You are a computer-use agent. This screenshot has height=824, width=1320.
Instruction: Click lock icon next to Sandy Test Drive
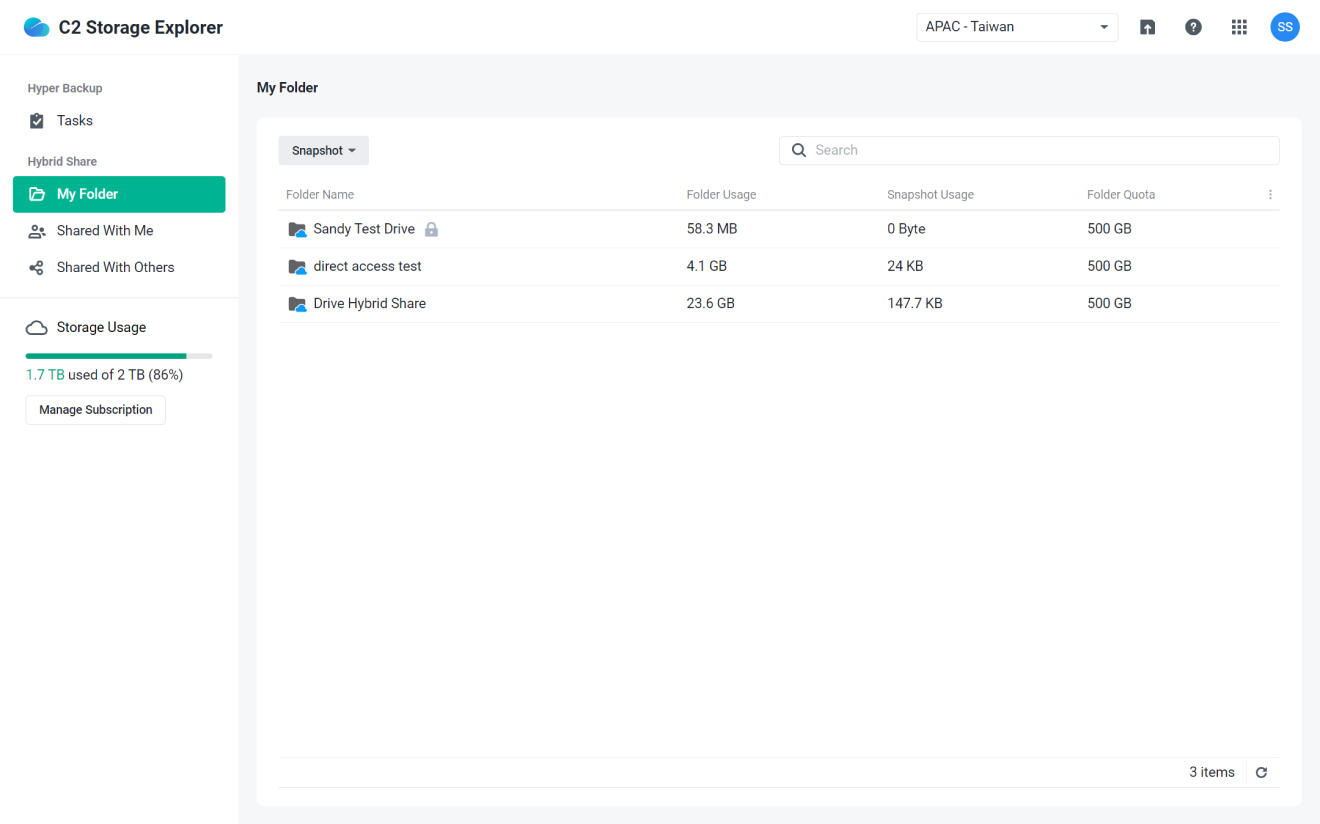[x=431, y=229]
